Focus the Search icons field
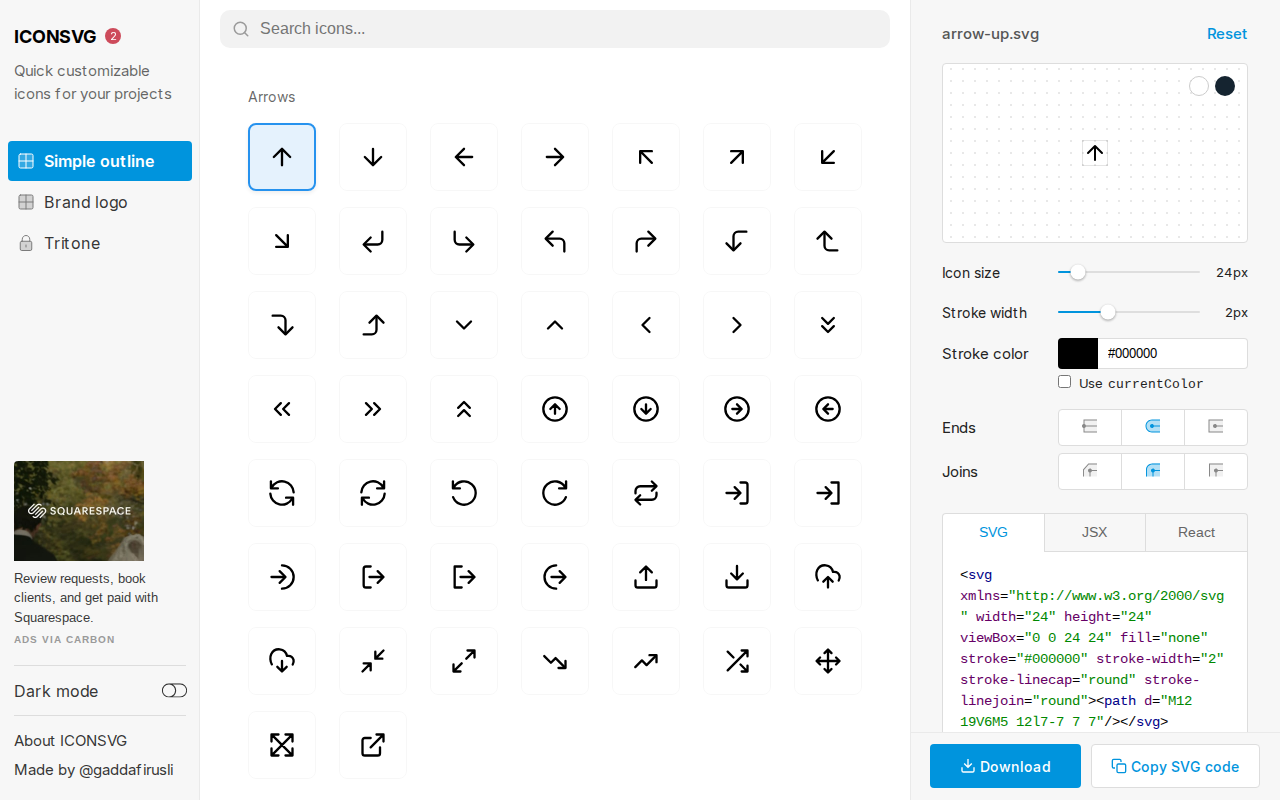 [x=555, y=29]
